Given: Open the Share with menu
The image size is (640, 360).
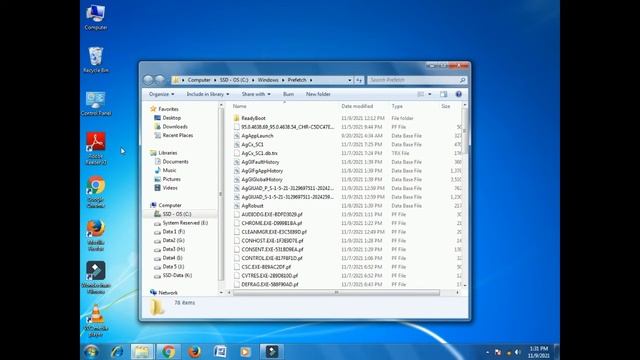Looking at the screenshot, I should click(256, 94).
